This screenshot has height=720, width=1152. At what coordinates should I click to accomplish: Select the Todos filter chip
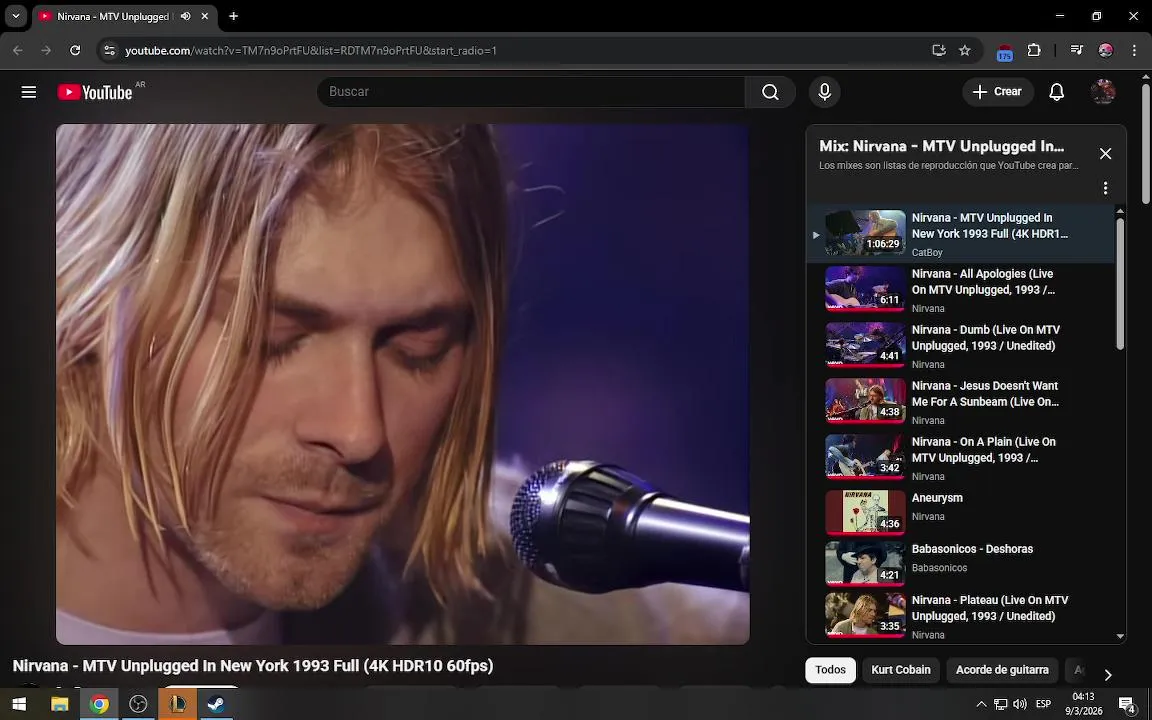830,670
